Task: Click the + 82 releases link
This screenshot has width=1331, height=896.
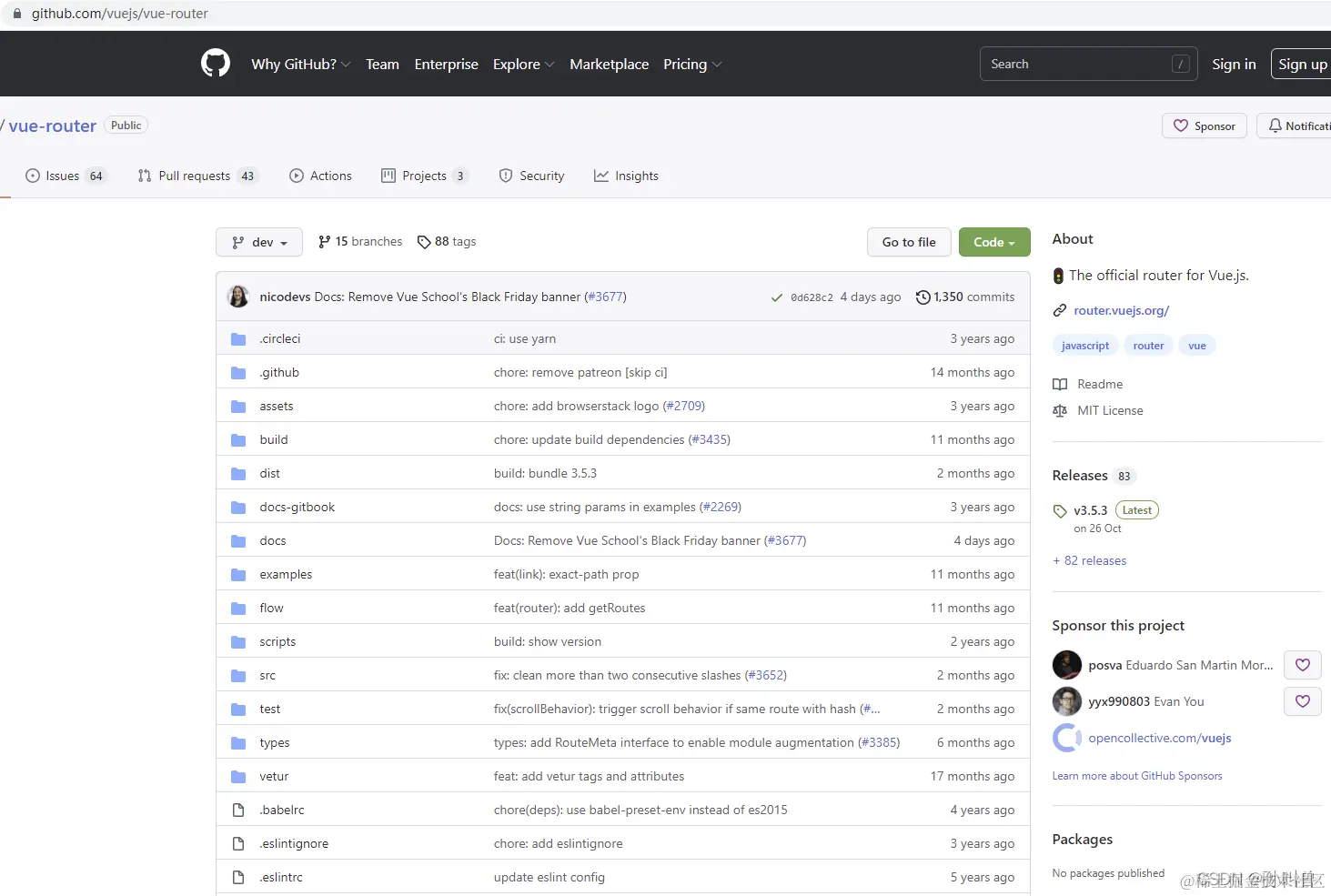Action: (1090, 560)
